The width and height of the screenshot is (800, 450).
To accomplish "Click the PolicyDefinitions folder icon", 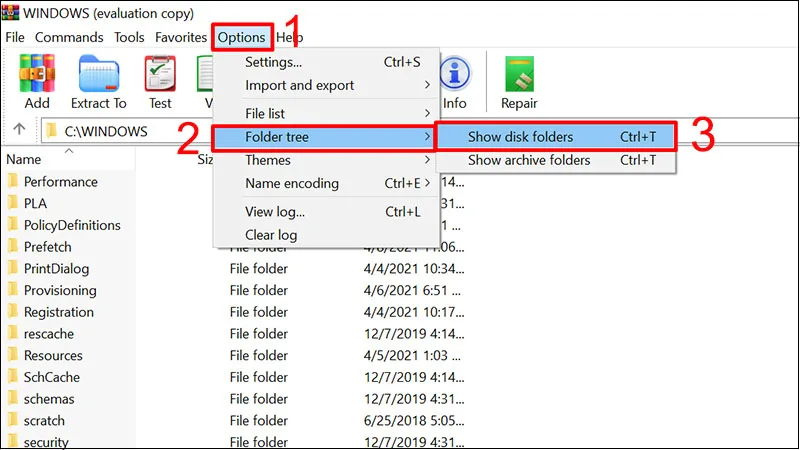I will coord(13,224).
